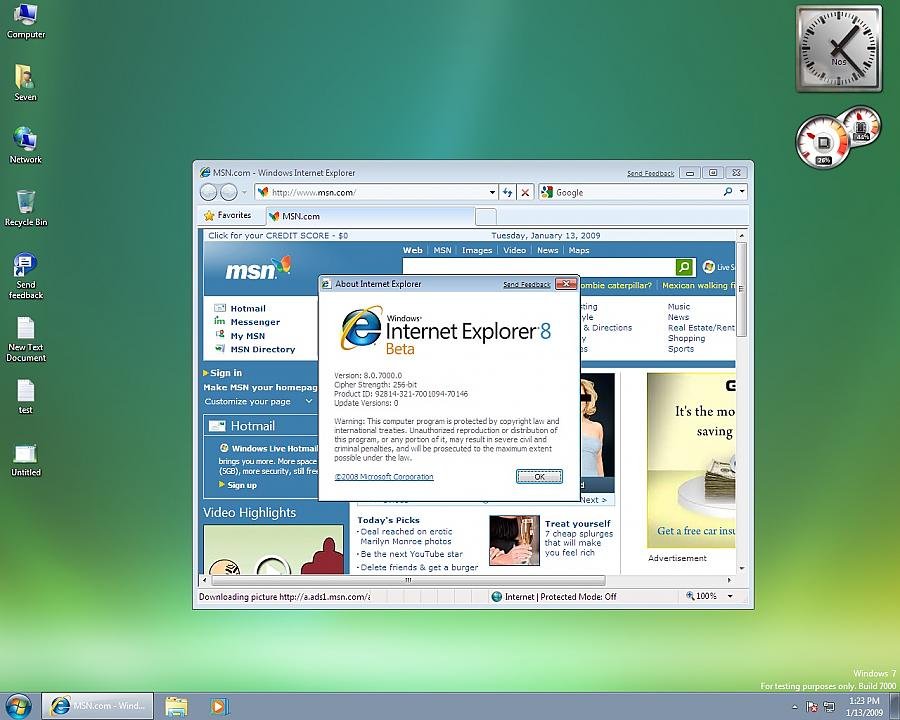Click the green MSN search button

pyautogui.click(x=684, y=267)
